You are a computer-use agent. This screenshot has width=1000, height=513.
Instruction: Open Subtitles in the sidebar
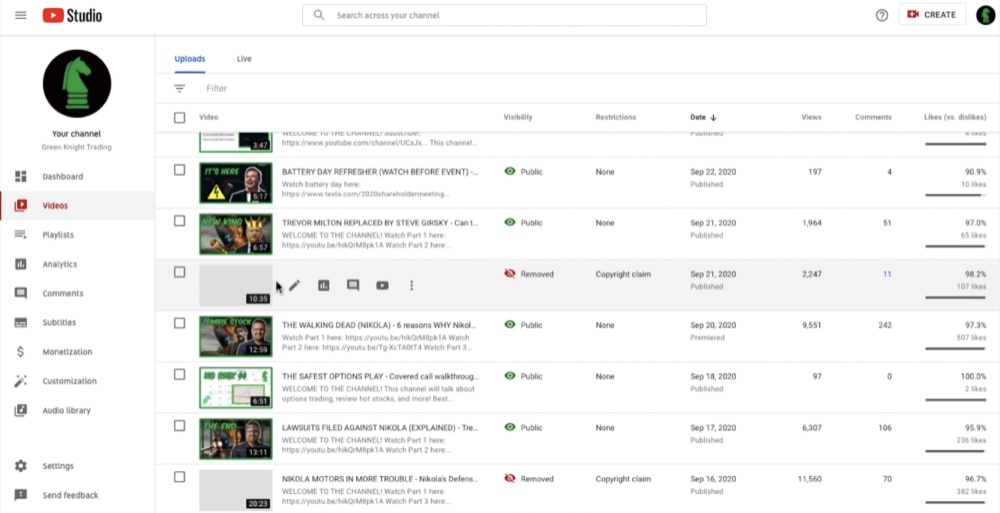point(77,323)
